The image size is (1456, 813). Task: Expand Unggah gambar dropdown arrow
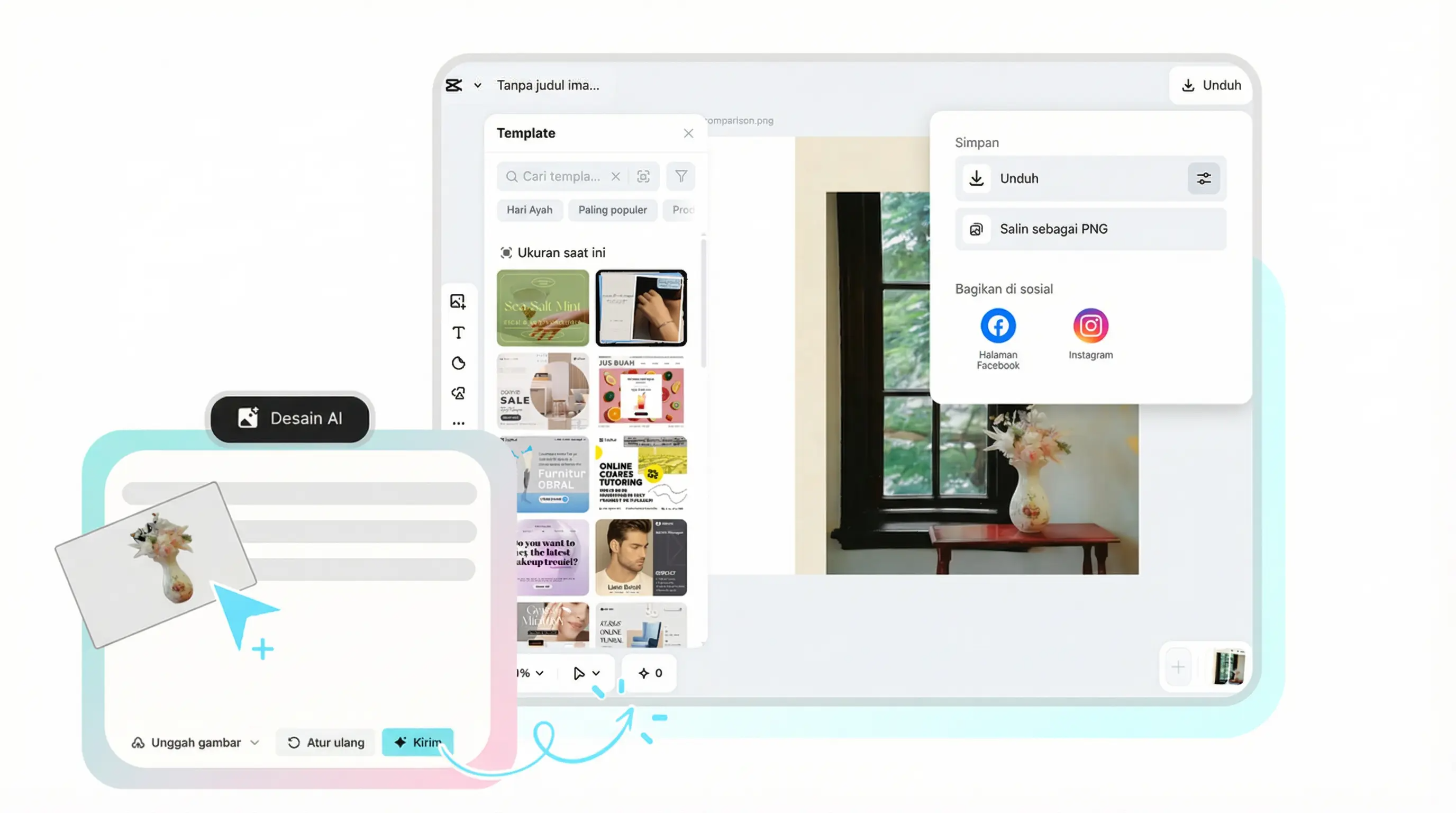pyautogui.click(x=255, y=742)
